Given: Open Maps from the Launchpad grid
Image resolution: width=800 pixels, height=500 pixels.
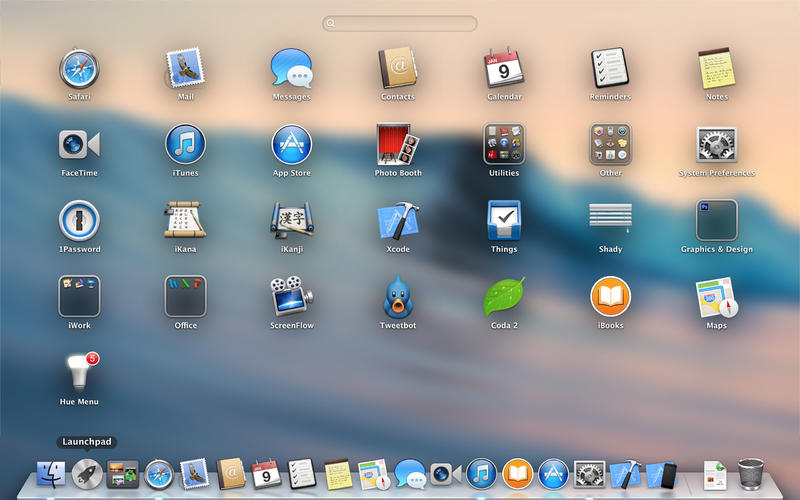Looking at the screenshot, I should (x=716, y=297).
